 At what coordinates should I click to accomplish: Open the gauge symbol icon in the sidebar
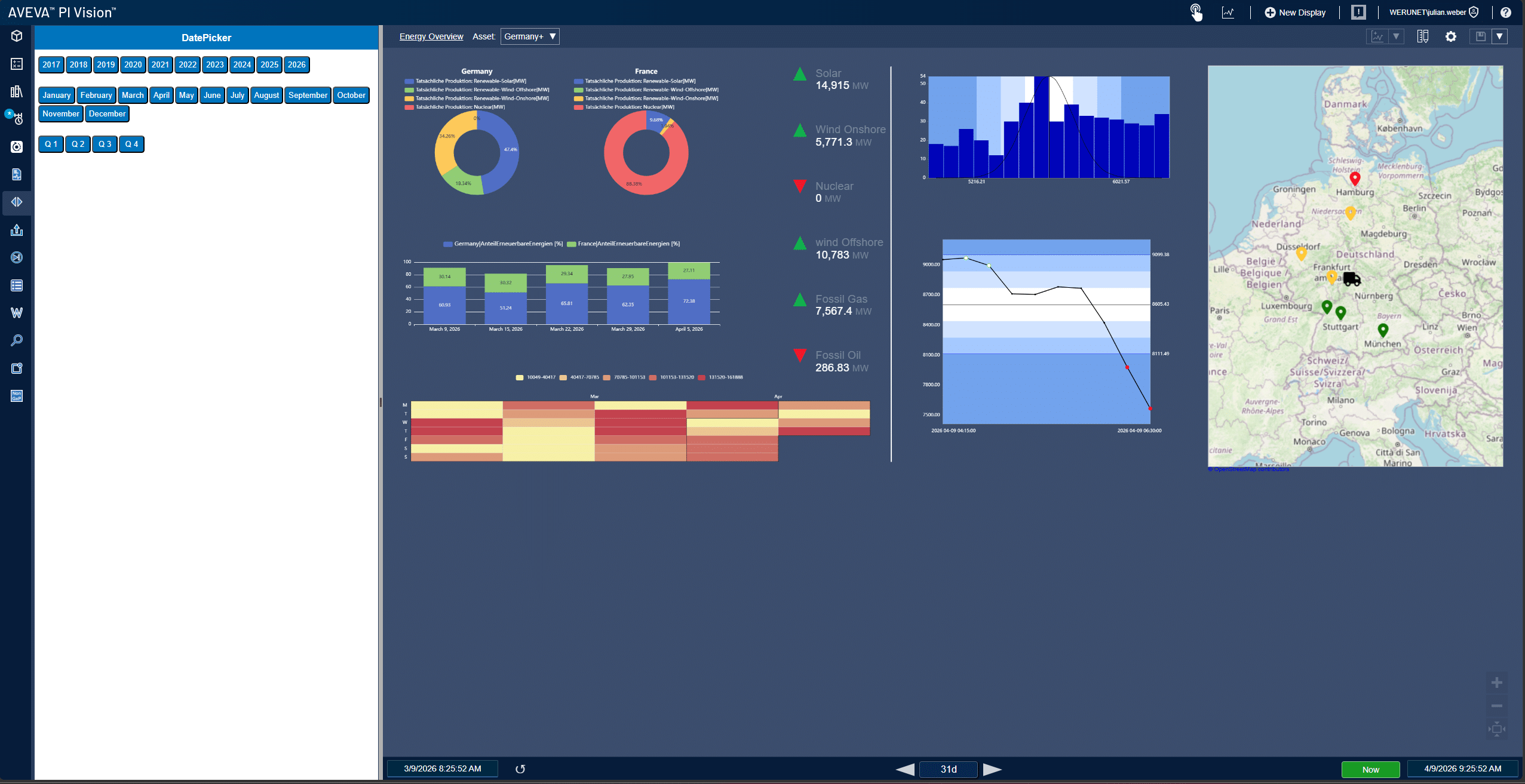[16, 146]
